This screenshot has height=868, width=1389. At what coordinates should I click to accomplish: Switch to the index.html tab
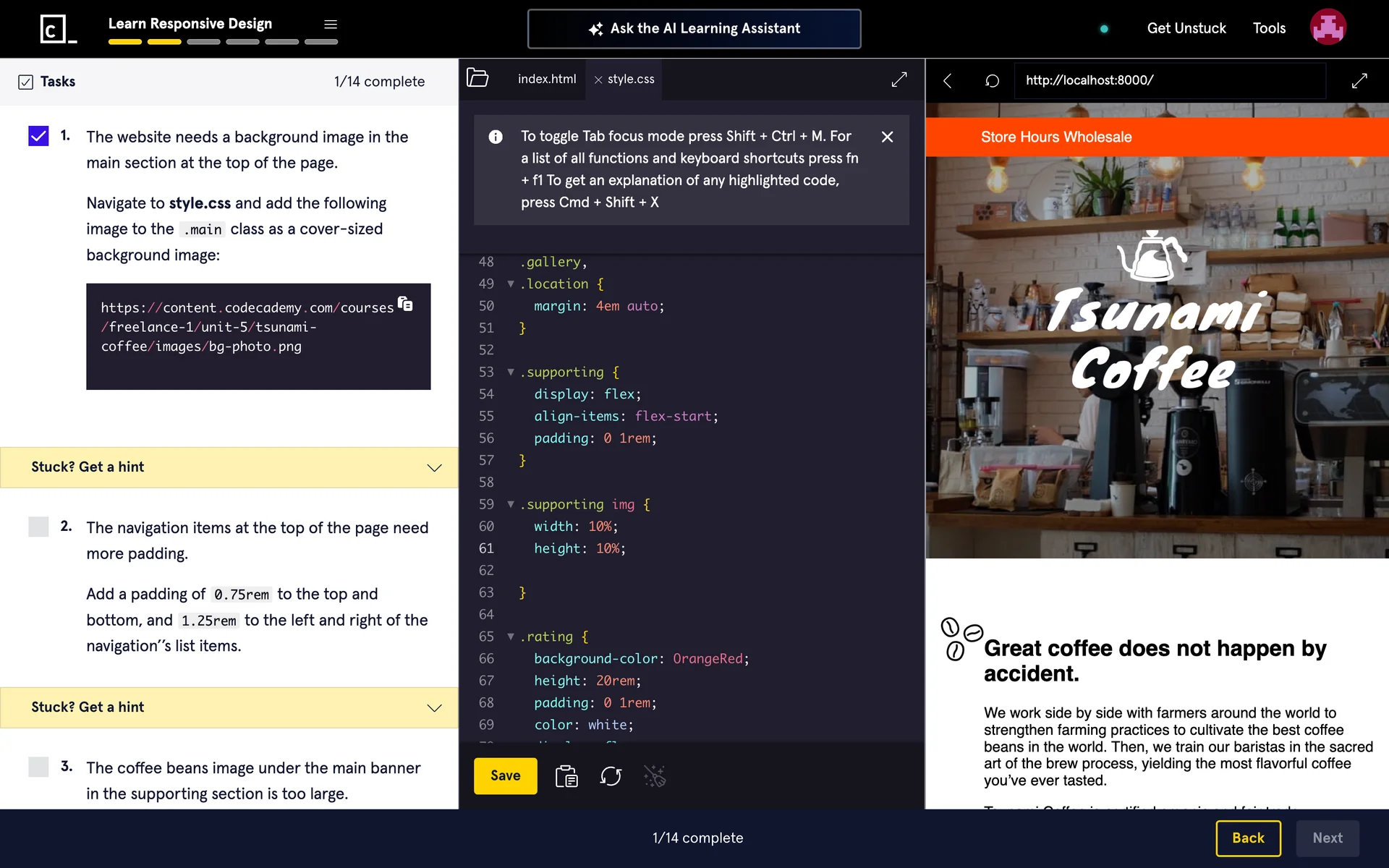click(x=547, y=79)
